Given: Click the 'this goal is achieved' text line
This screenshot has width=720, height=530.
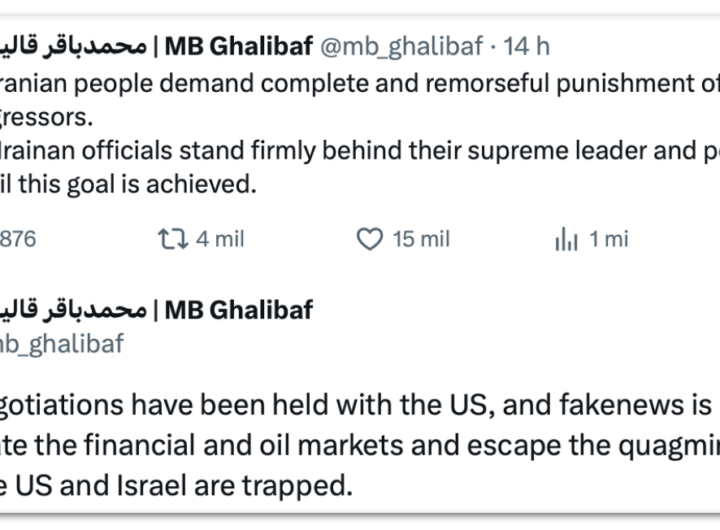Looking at the screenshot, I should (130, 184).
